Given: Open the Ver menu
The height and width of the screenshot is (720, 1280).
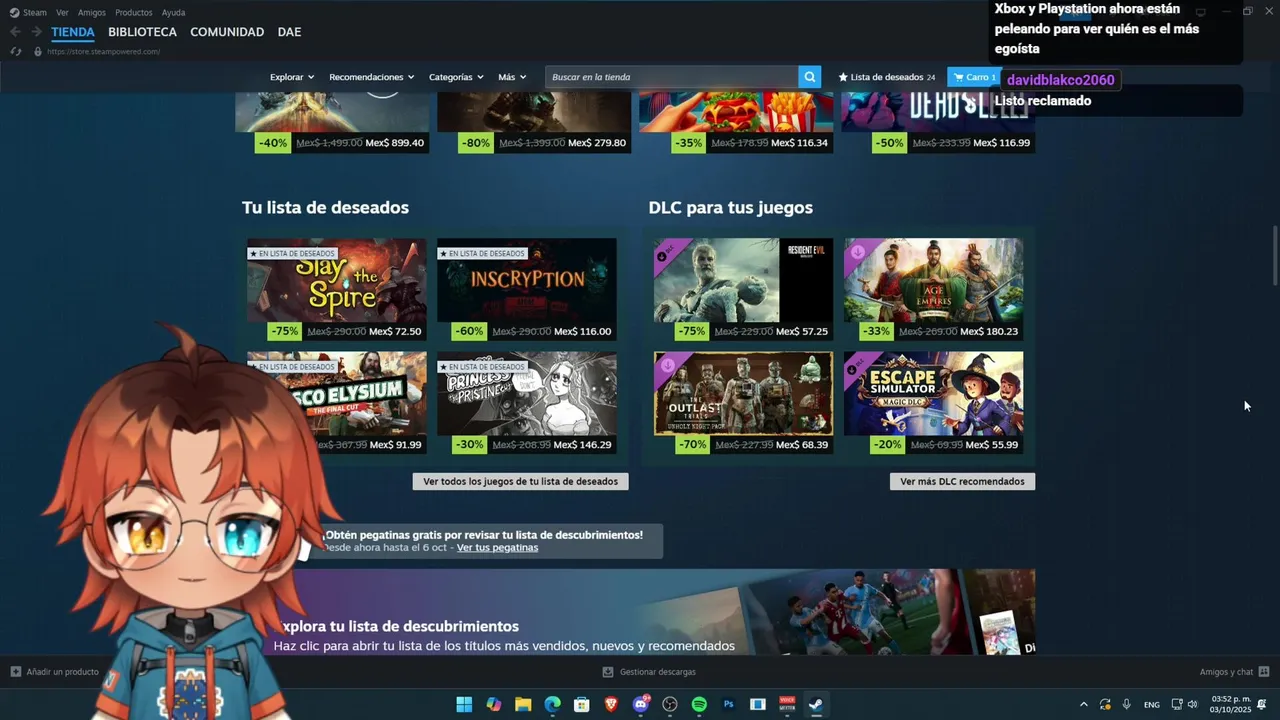Looking at the screenshot, I should pos(62,12).
